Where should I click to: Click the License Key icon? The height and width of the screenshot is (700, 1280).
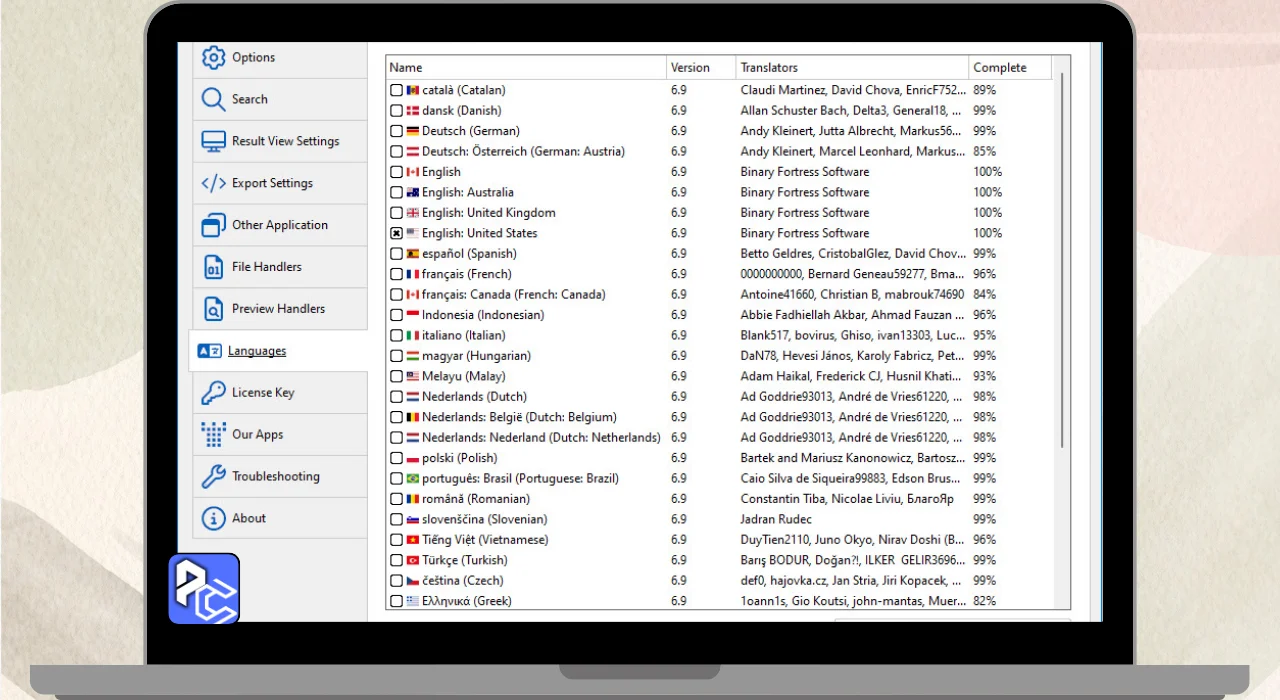(213, 393)
